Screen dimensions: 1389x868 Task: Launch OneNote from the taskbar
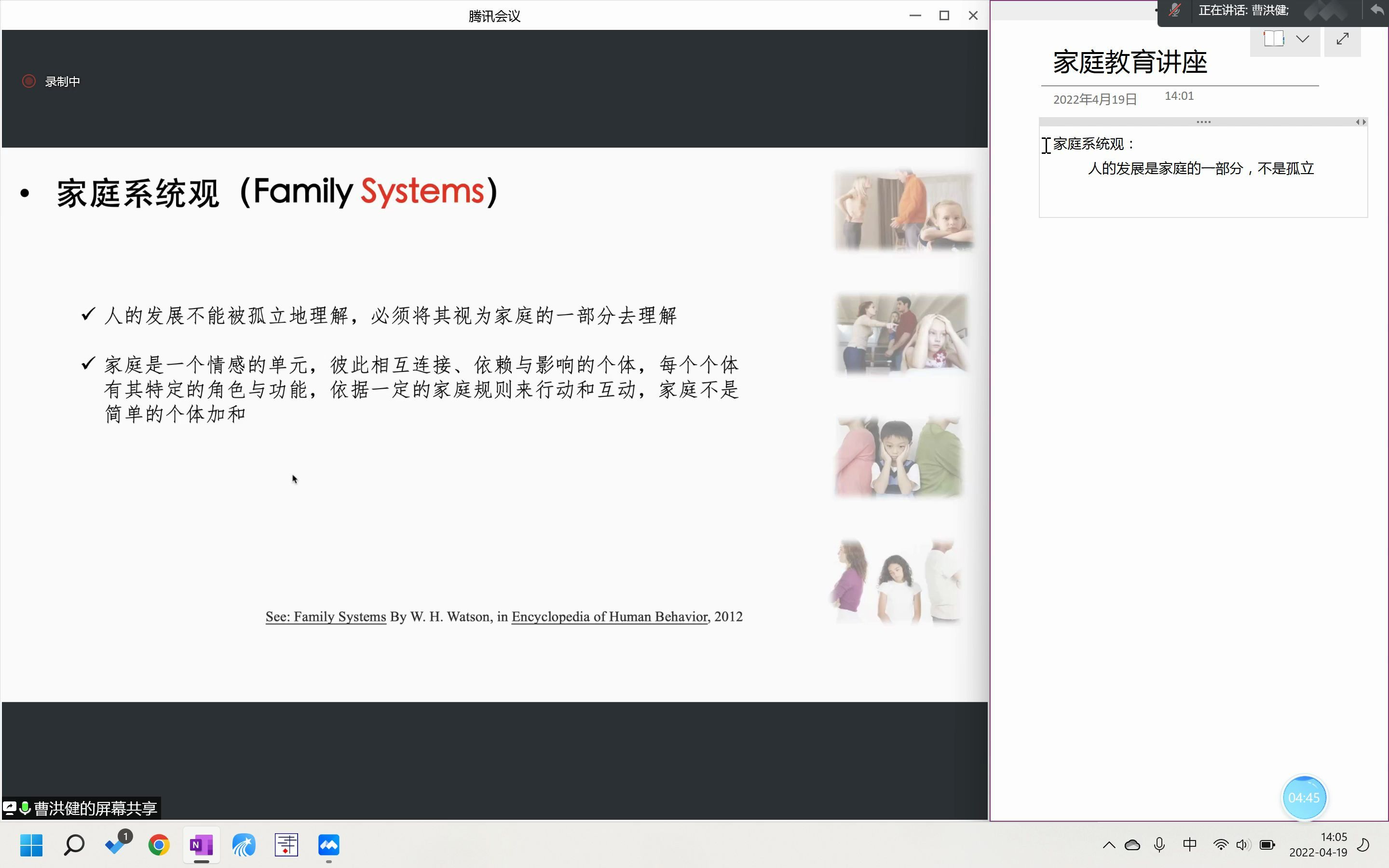[x=201, y=844]
